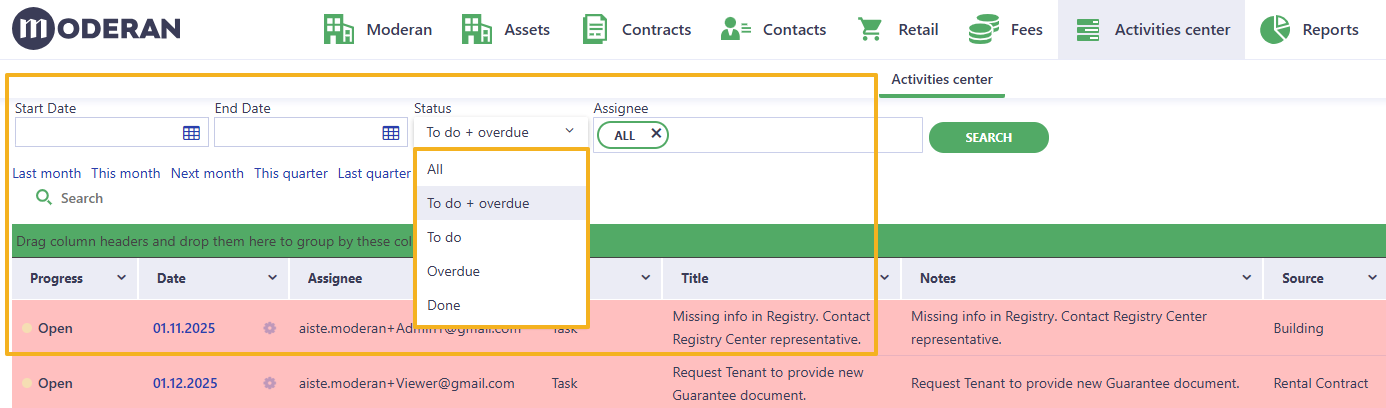Screen dimensions: 1386x408
Task: Click the magnifier icon beside Search
Action: click(x=44, y=198)
